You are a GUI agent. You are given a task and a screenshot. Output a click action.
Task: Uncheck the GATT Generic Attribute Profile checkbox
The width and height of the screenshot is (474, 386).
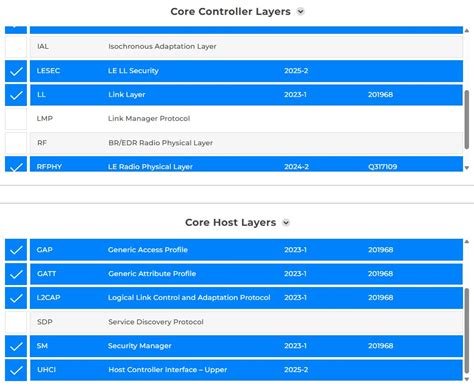tap(16, 274)
